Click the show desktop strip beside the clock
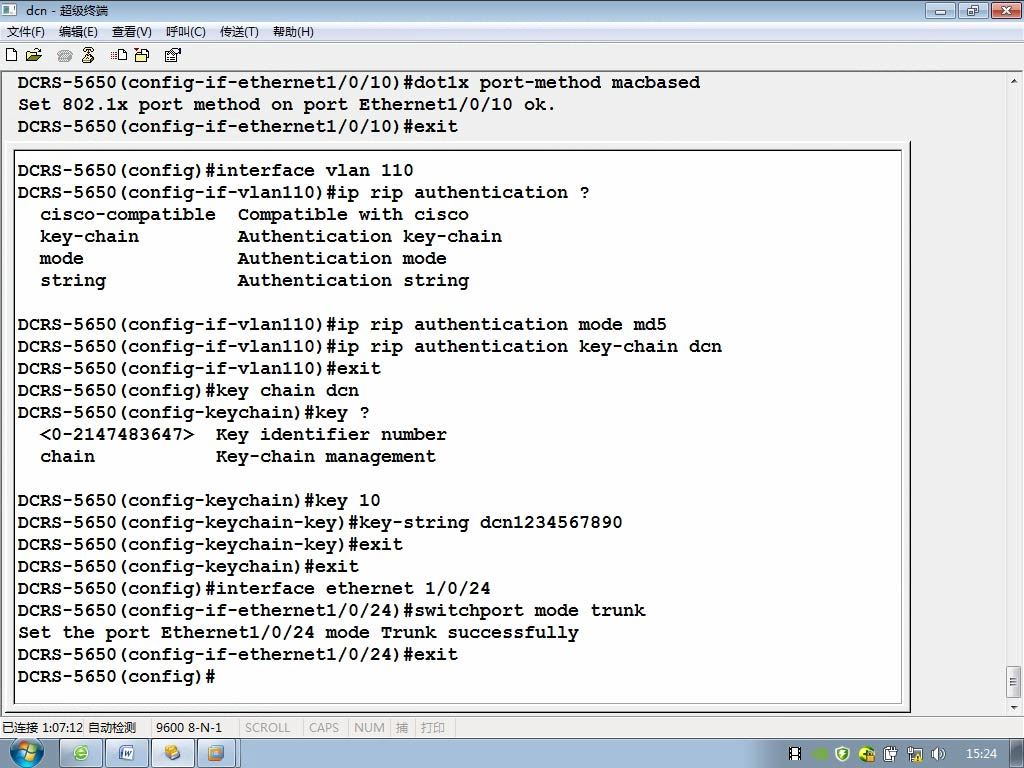Screen dimensions: 1024x768 (x=1018, y=754)
